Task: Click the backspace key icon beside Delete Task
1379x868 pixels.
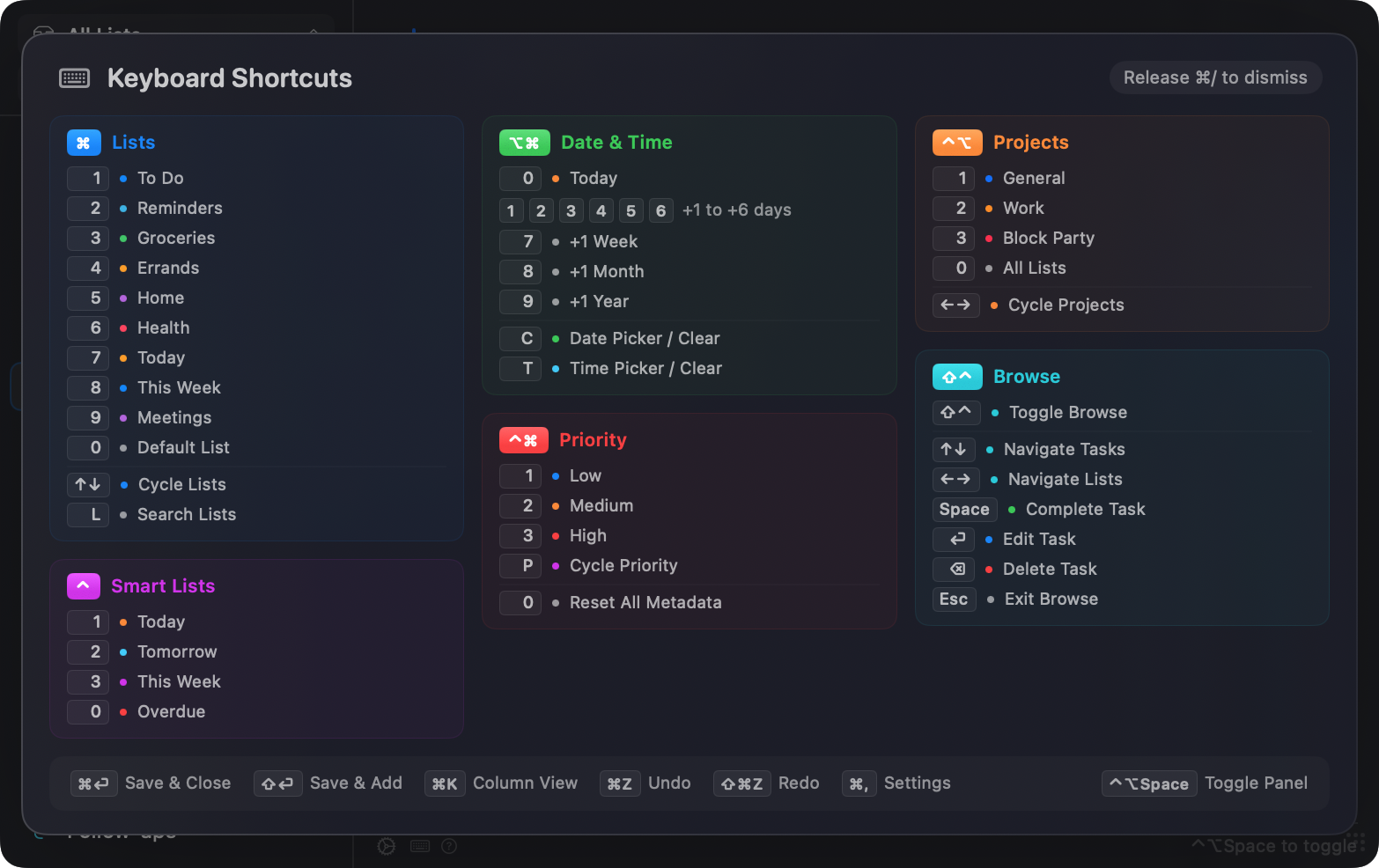Action: point(954,570)
